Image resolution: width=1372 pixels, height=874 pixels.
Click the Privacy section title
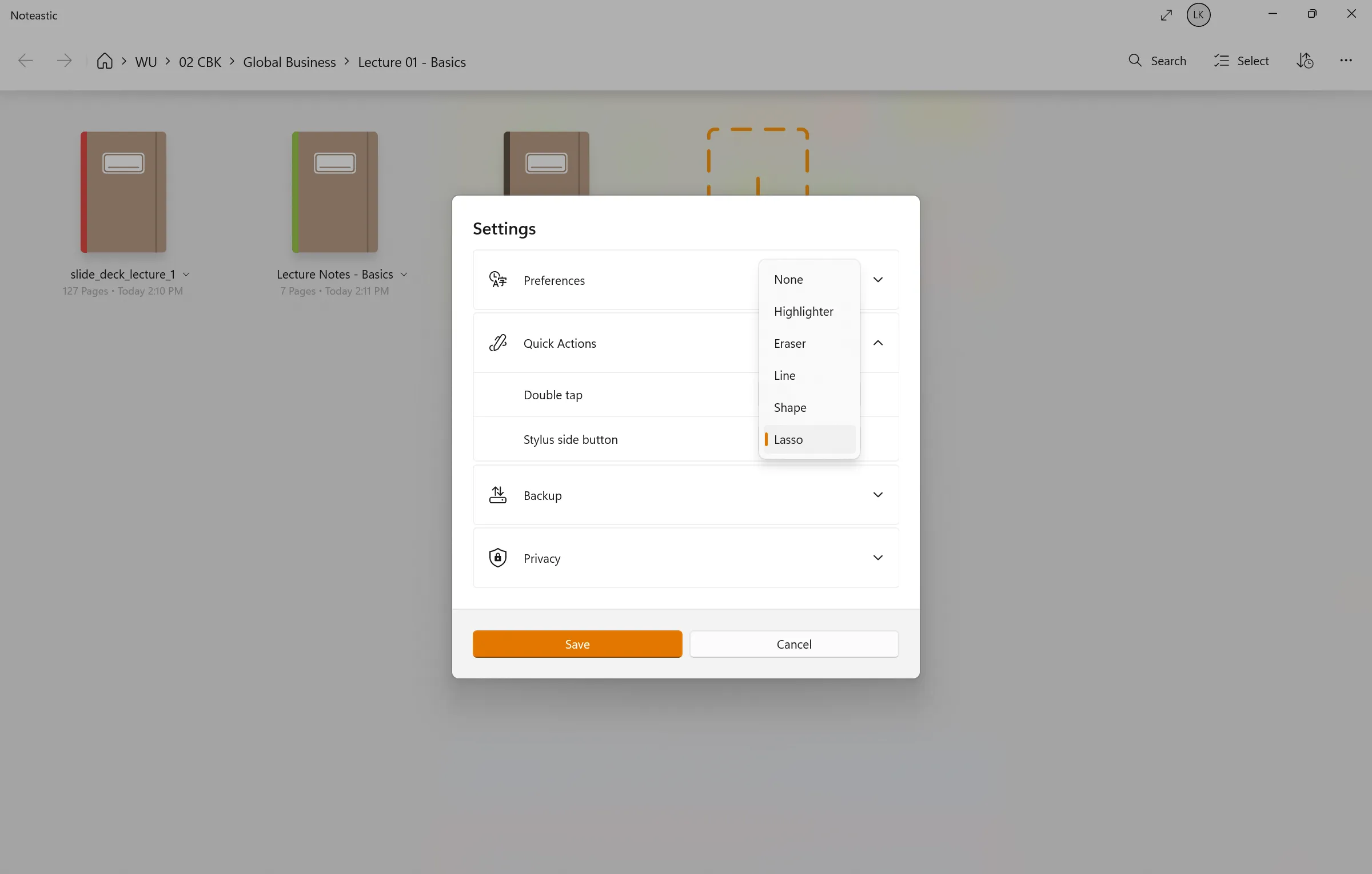tap(542, 558)
